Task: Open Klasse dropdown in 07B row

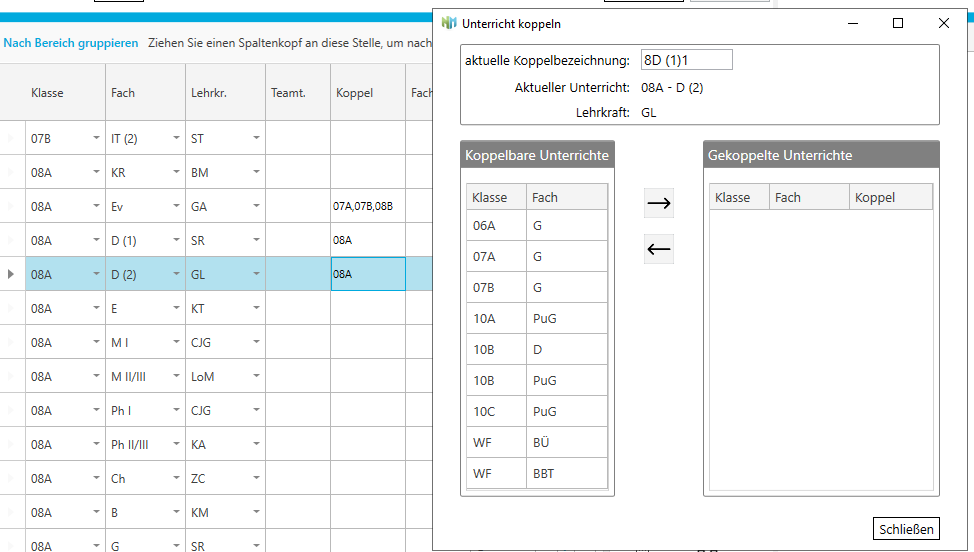Action: (96, 139)
